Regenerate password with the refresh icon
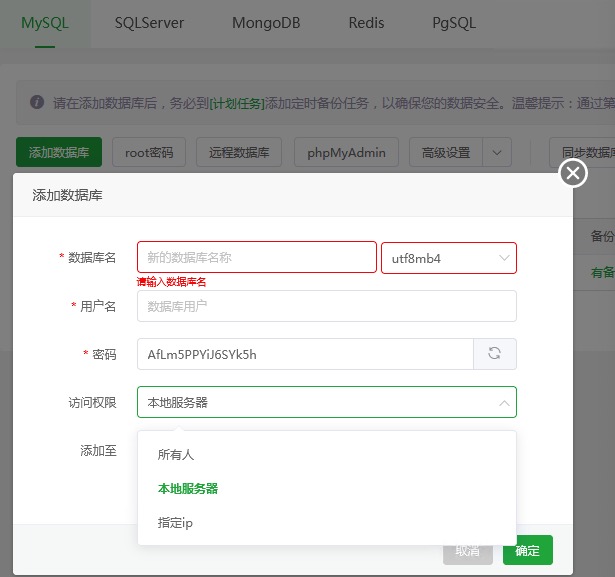The height and width of the screenshot is (577, 615). [x=495, y=354]
